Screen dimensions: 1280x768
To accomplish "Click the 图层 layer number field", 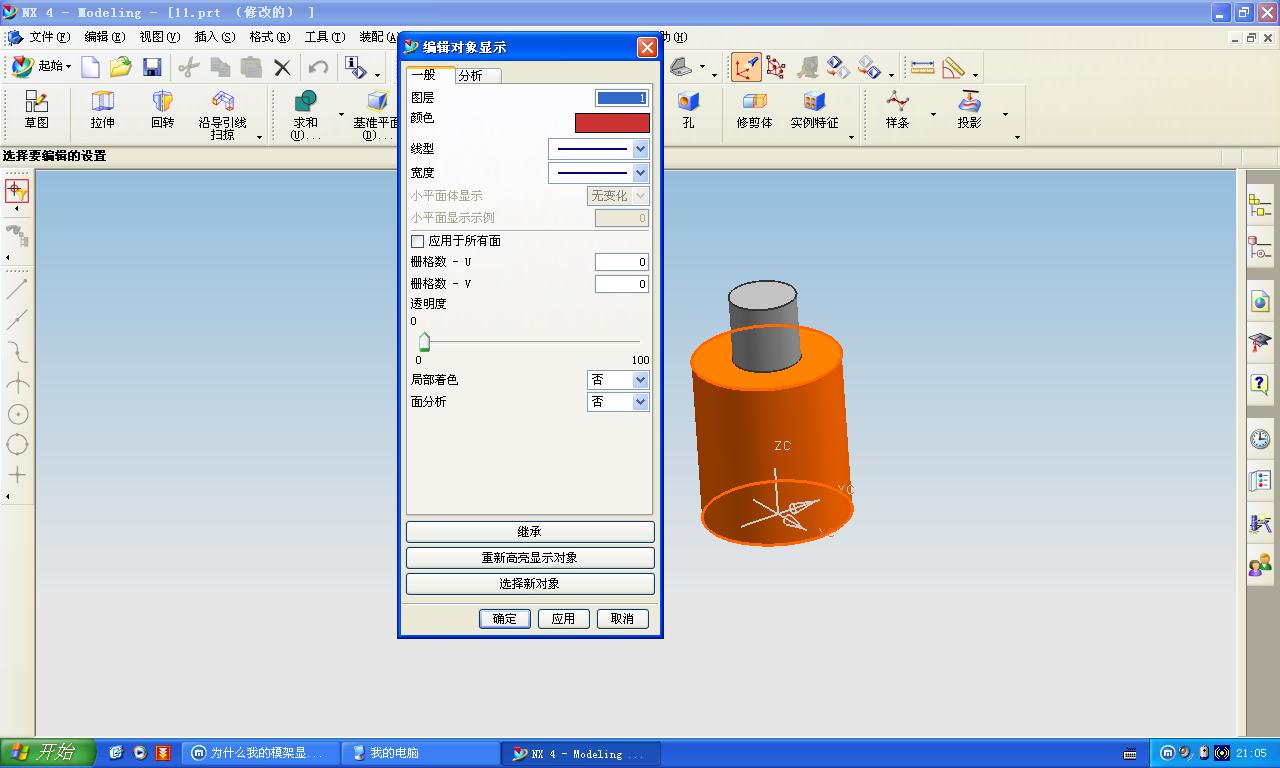I will (622, 98).
